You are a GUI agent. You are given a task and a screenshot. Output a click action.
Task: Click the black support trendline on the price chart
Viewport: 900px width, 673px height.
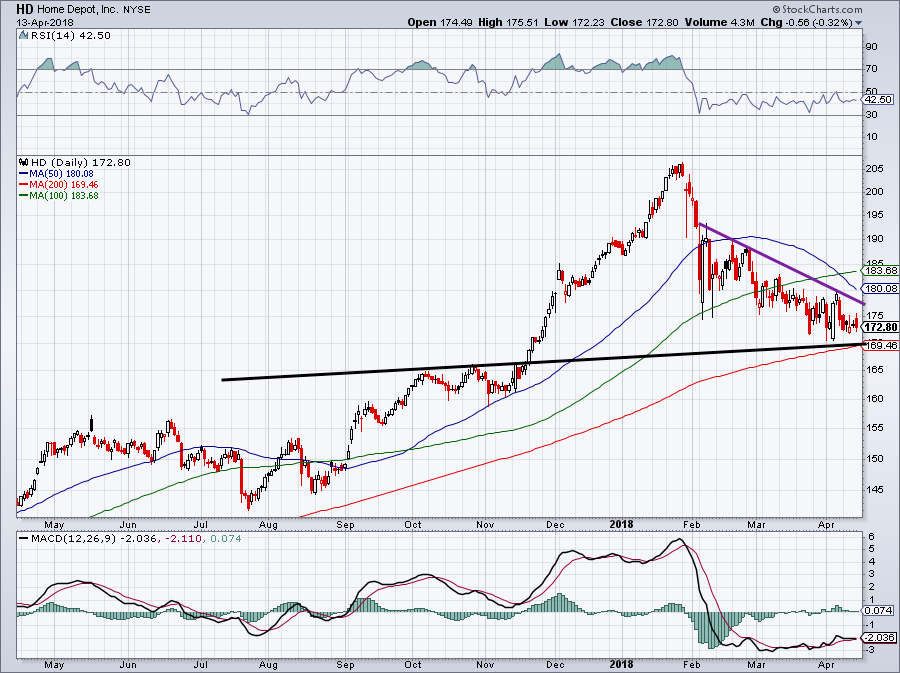542,361
